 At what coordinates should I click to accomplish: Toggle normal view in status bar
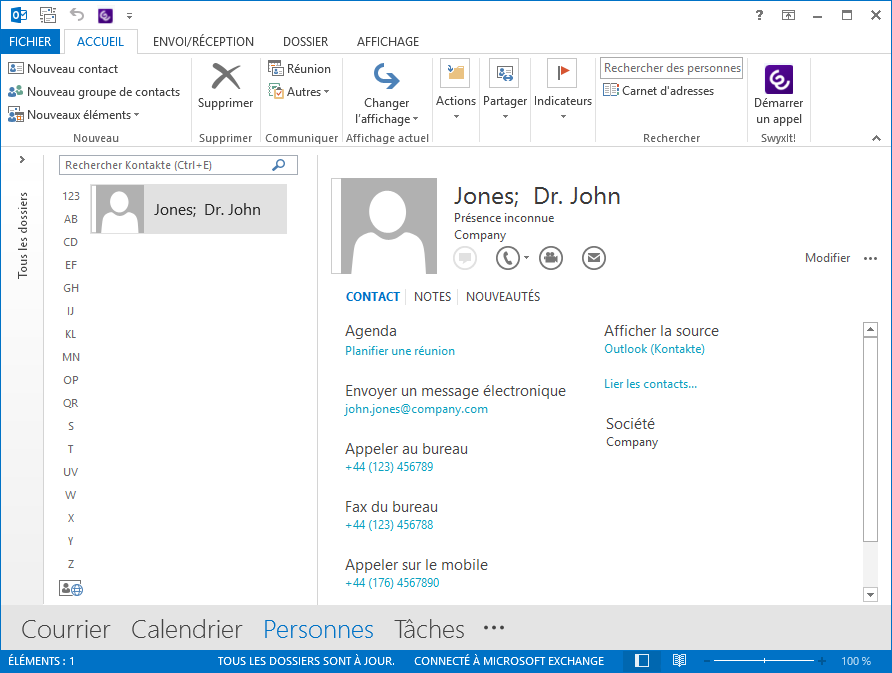[642, 661]
